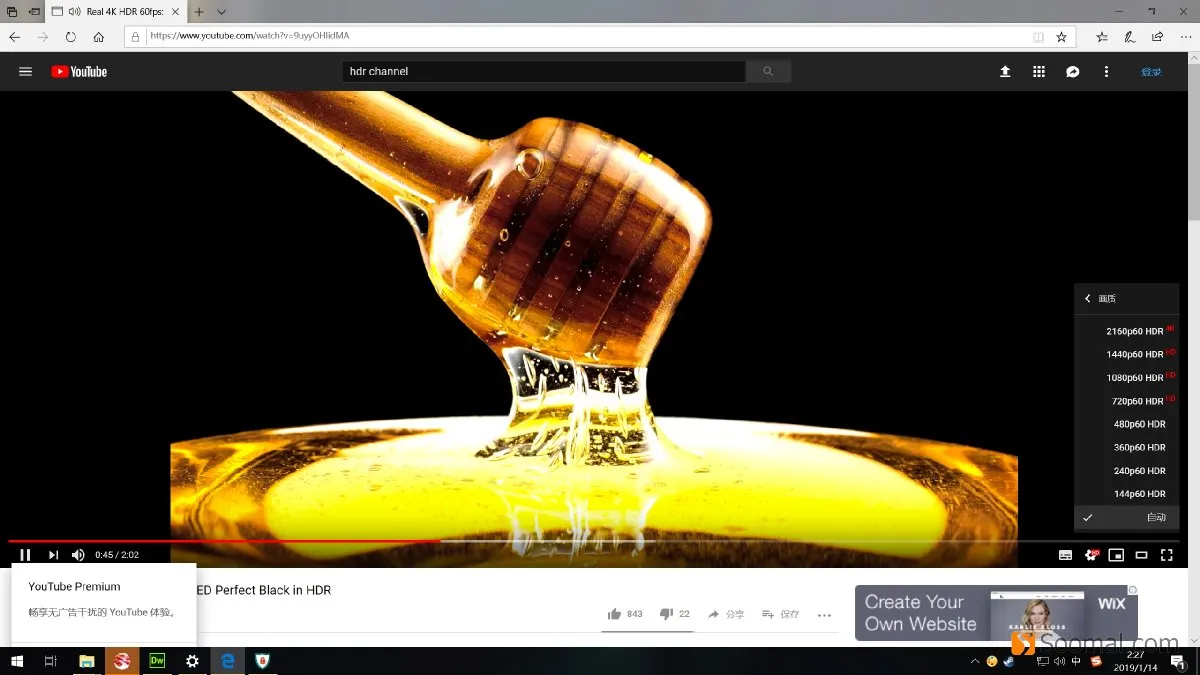Image resolution: width=1200 pixels, height=675 pixels.
Task: Click the YouTube upload video icon
Action: point(1005,72)
